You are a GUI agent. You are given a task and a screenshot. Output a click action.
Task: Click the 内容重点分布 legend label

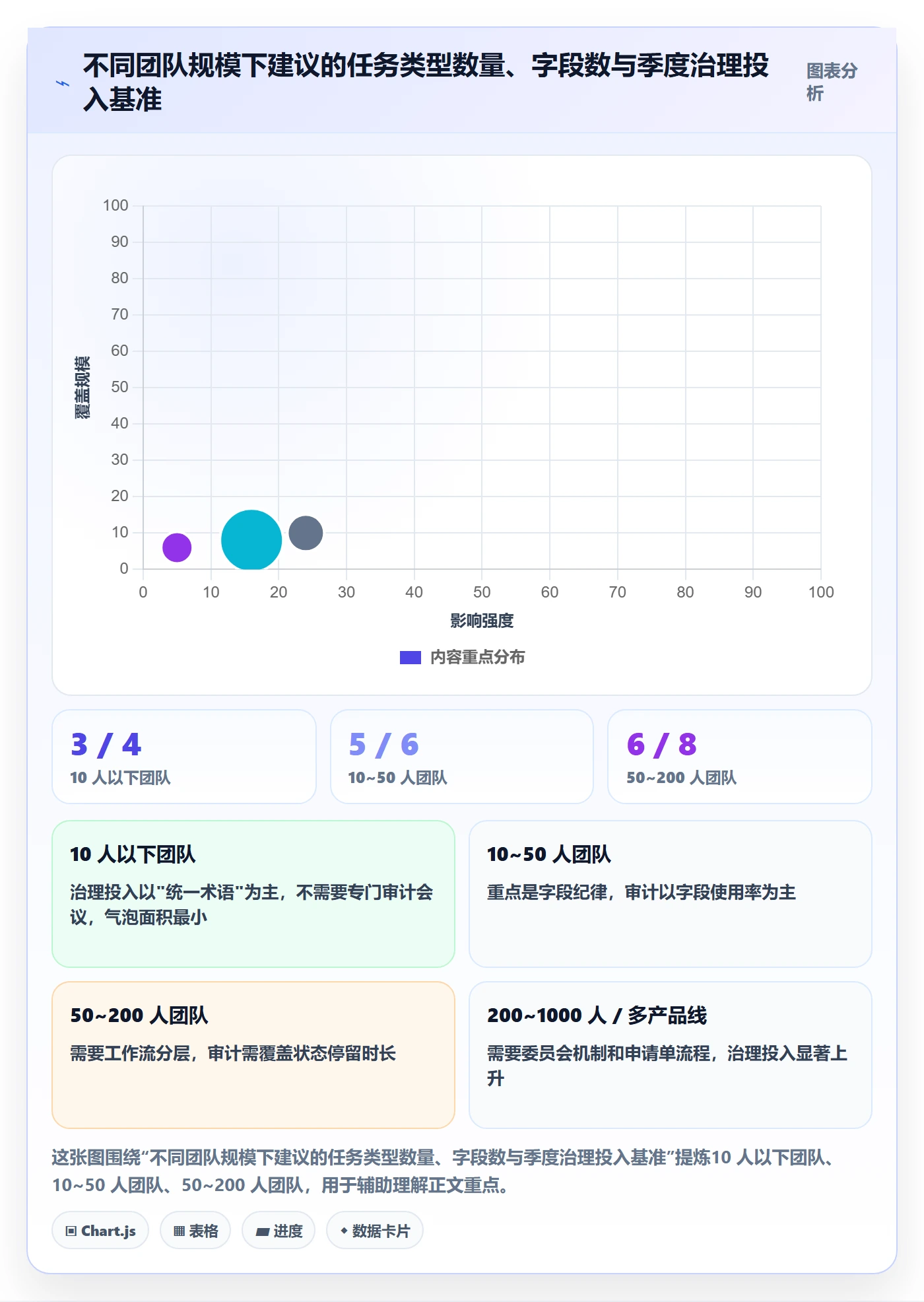(478, 658)
